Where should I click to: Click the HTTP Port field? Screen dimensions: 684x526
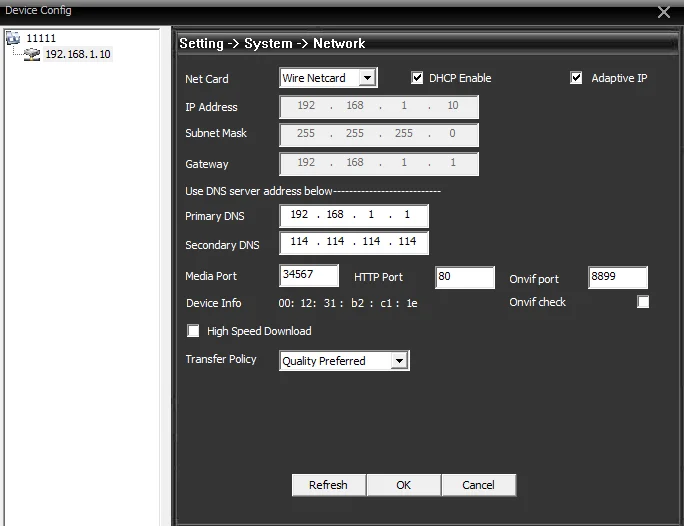pyautogui.click(x=465, y=277)
